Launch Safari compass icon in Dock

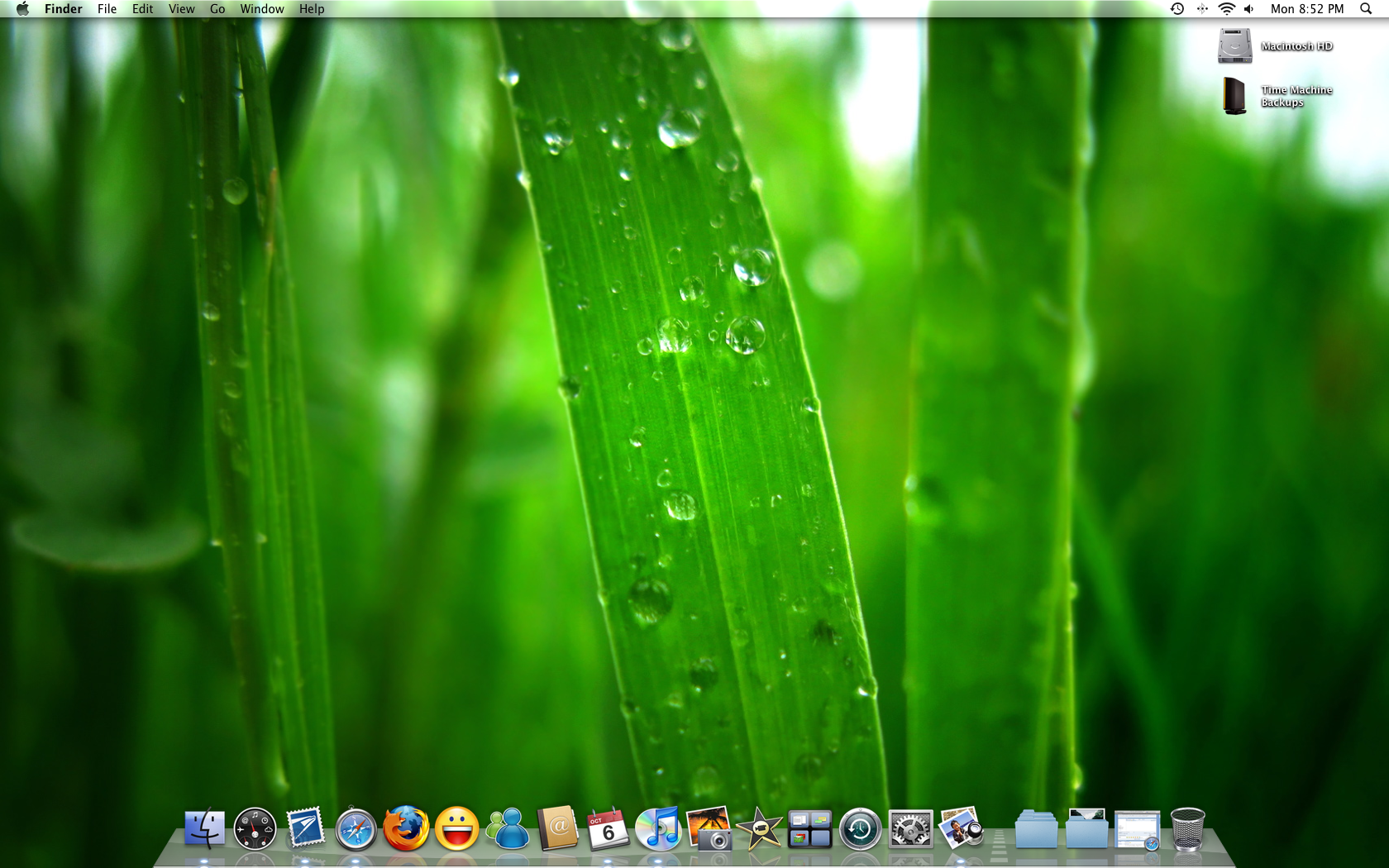coord(356,829)
